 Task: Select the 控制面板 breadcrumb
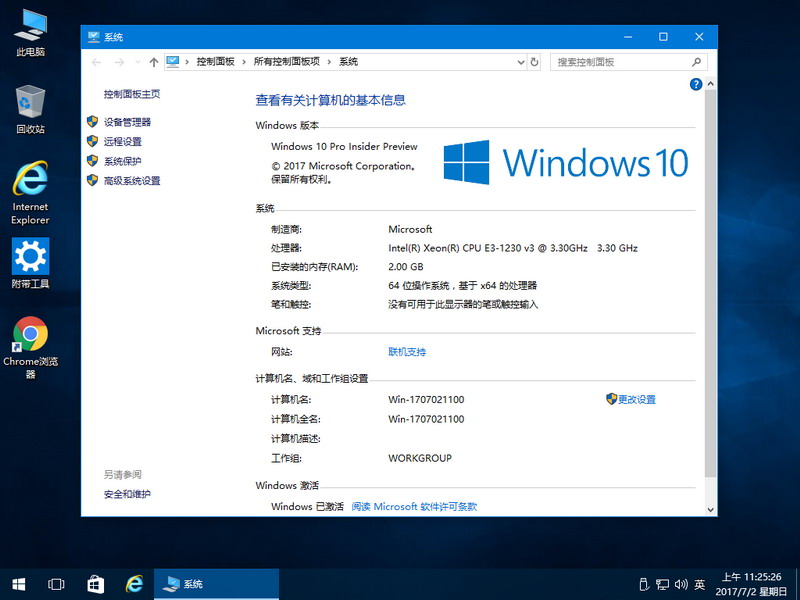[x=215, y=62]
